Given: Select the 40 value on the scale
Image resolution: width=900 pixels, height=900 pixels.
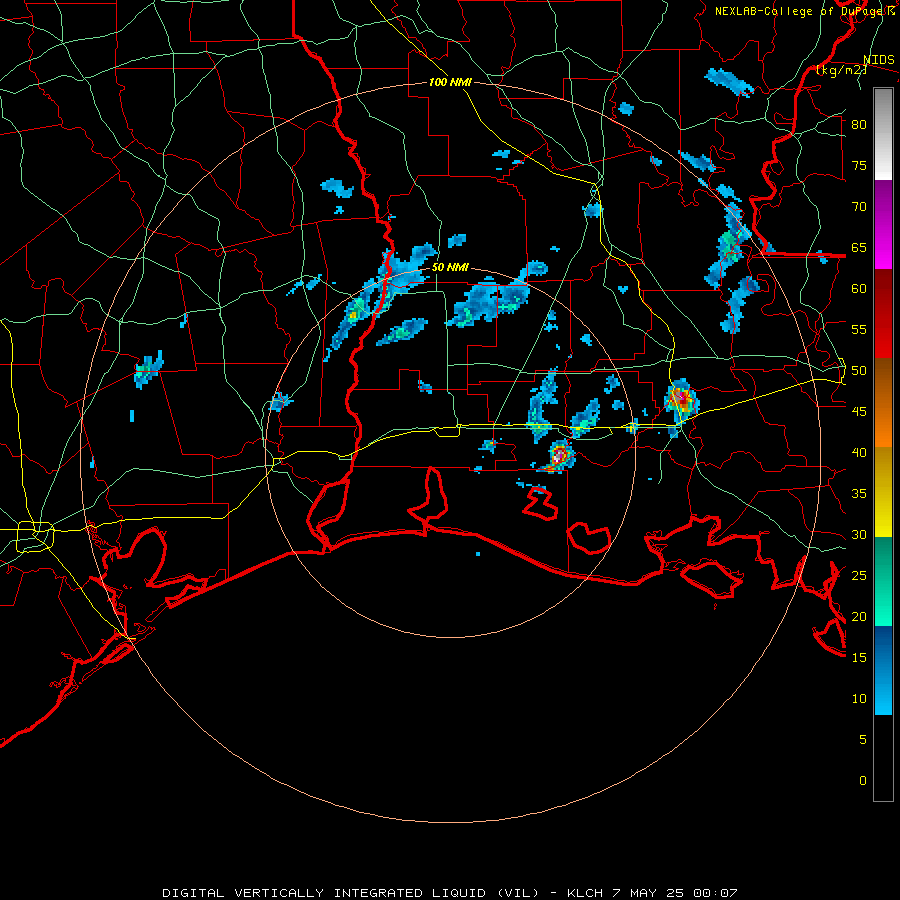Looking at the screenshot, I should pos(859,452).
